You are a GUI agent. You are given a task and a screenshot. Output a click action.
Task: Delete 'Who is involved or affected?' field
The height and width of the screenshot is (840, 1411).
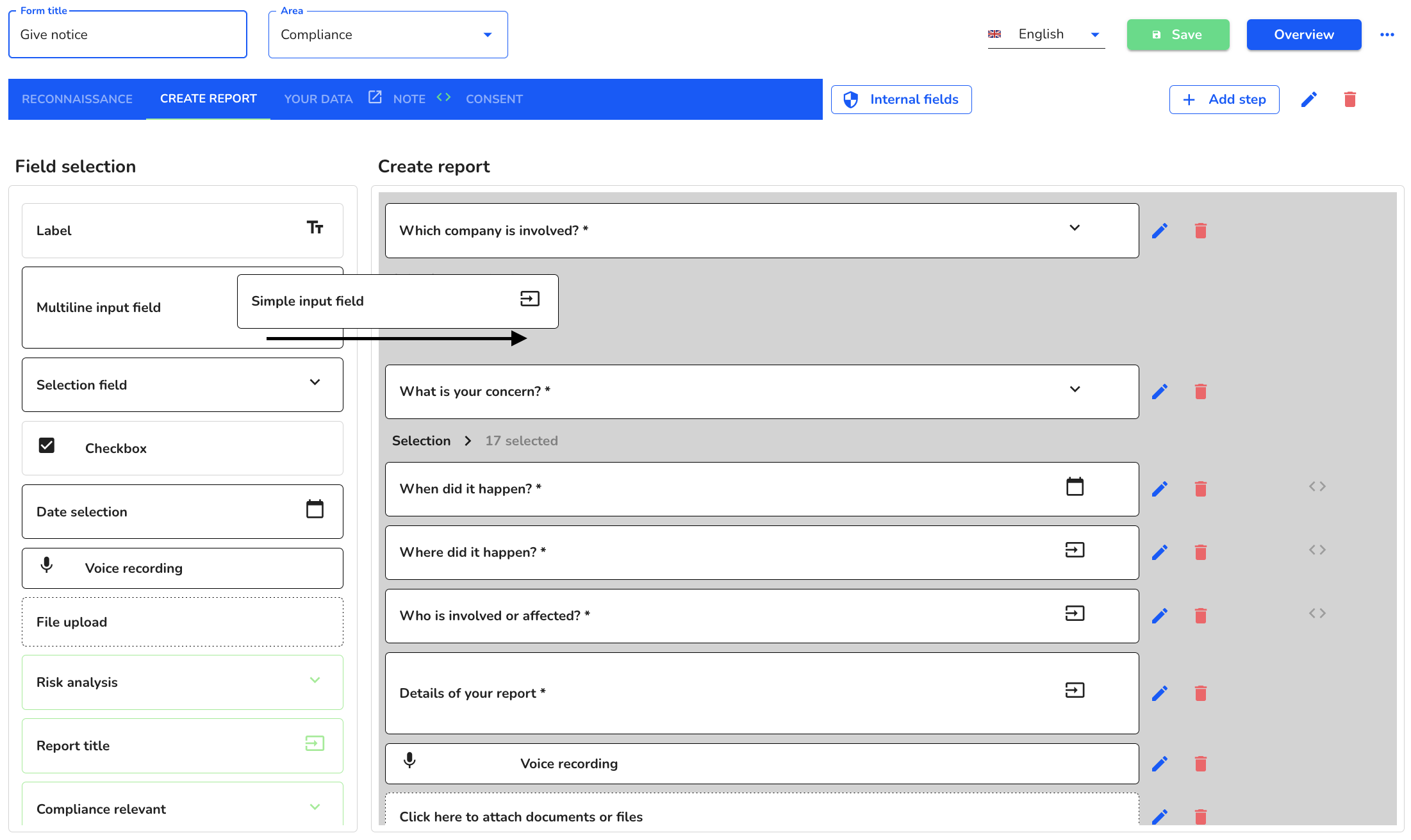click(1200, 616)
